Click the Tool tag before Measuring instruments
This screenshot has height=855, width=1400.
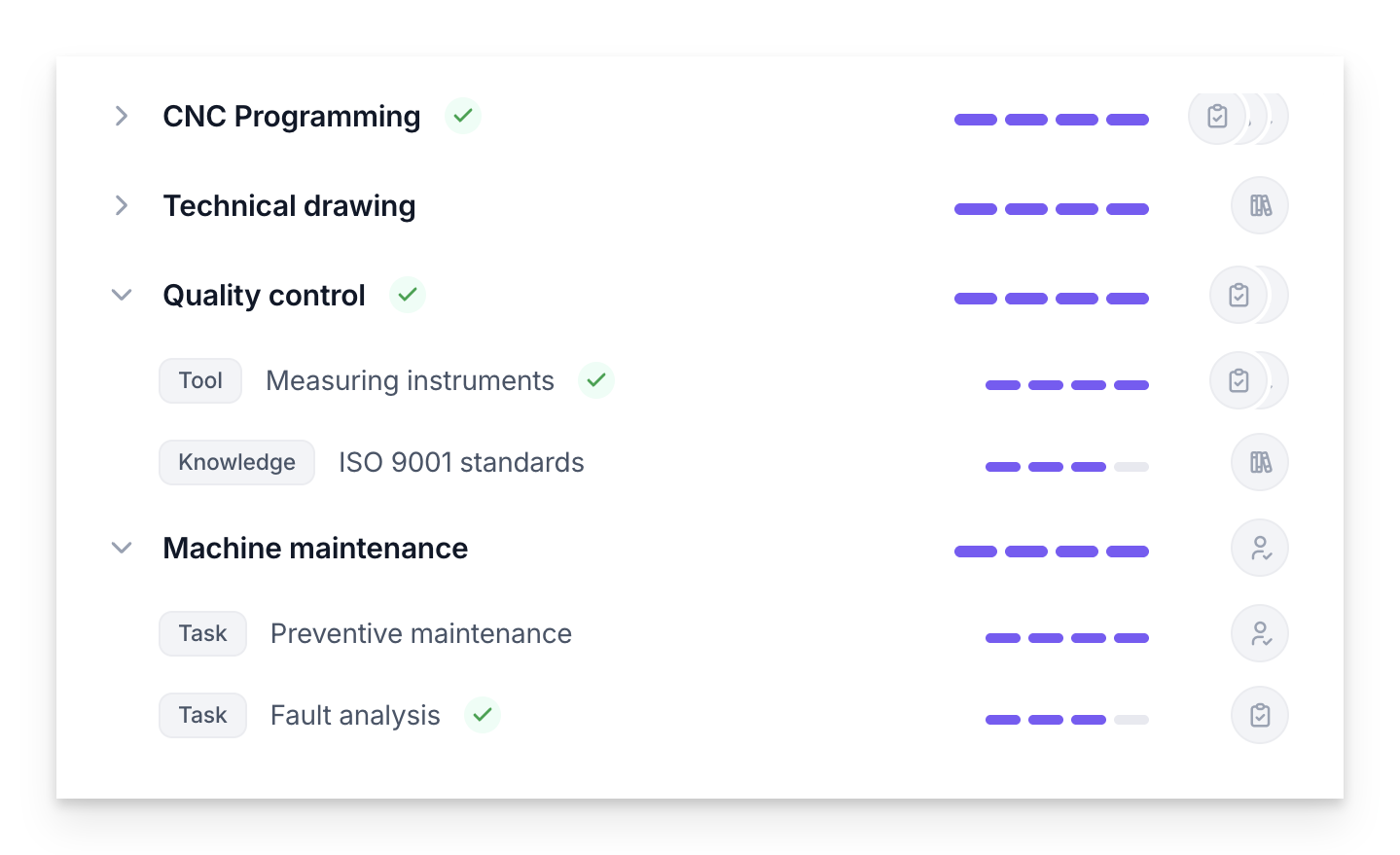click(200, 380)
